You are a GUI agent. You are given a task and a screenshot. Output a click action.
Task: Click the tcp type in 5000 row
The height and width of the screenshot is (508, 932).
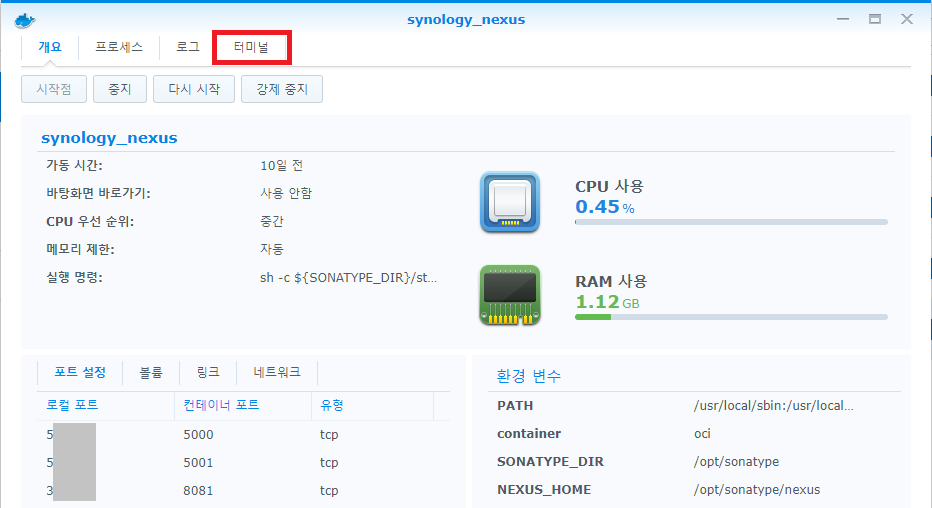pos(329,435)
